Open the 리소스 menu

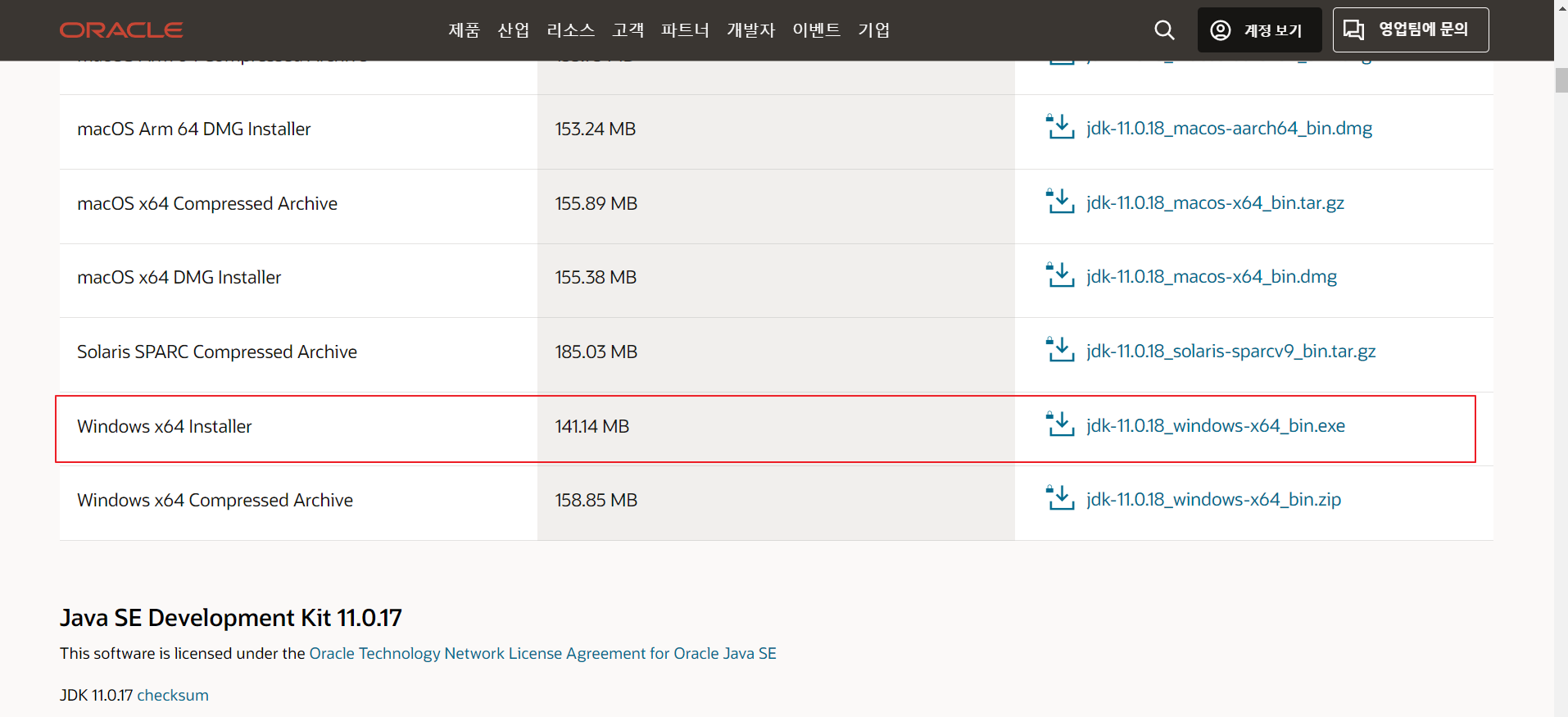(571, 30)
